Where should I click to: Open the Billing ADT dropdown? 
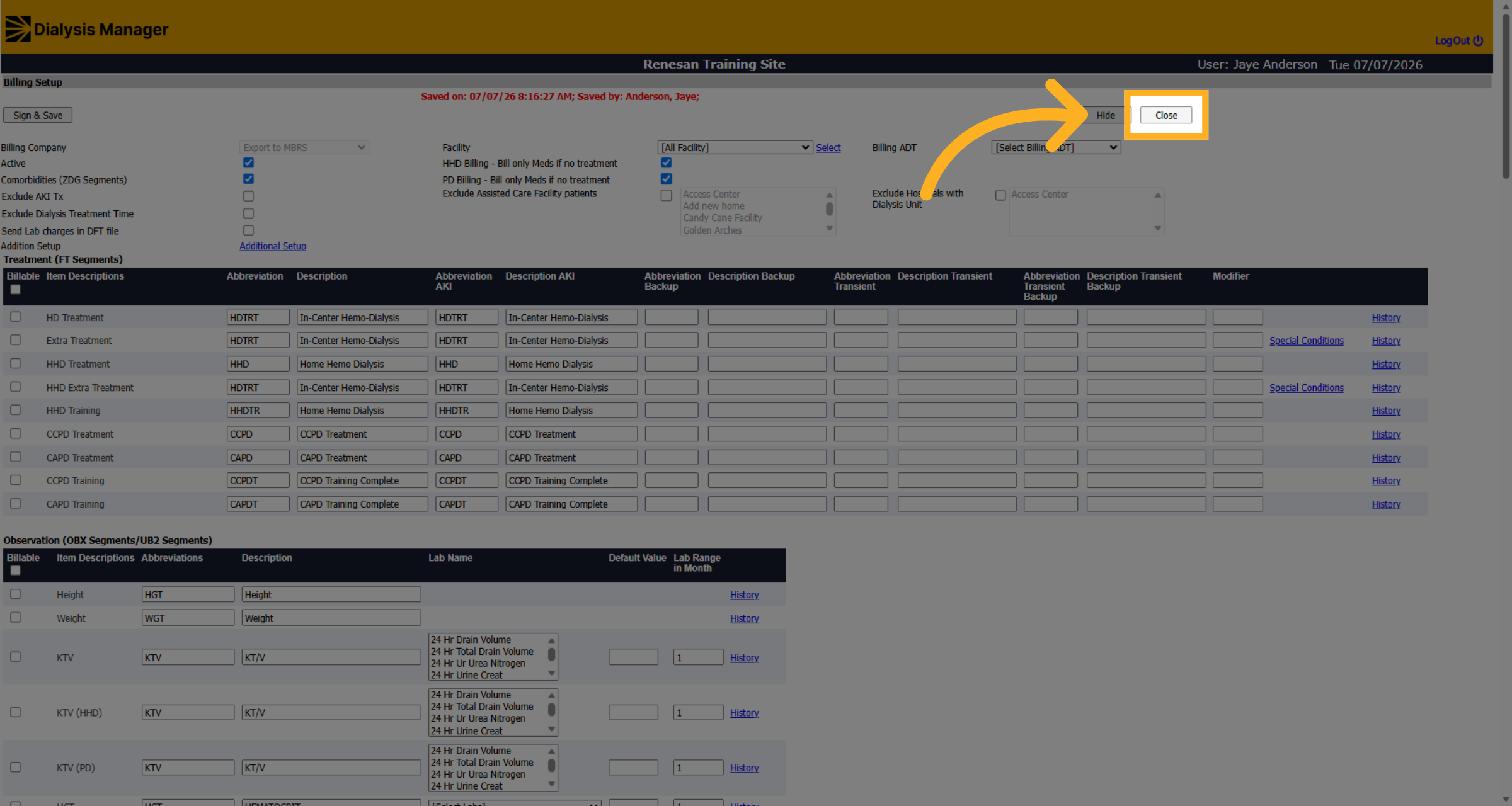pos(1056,147)
